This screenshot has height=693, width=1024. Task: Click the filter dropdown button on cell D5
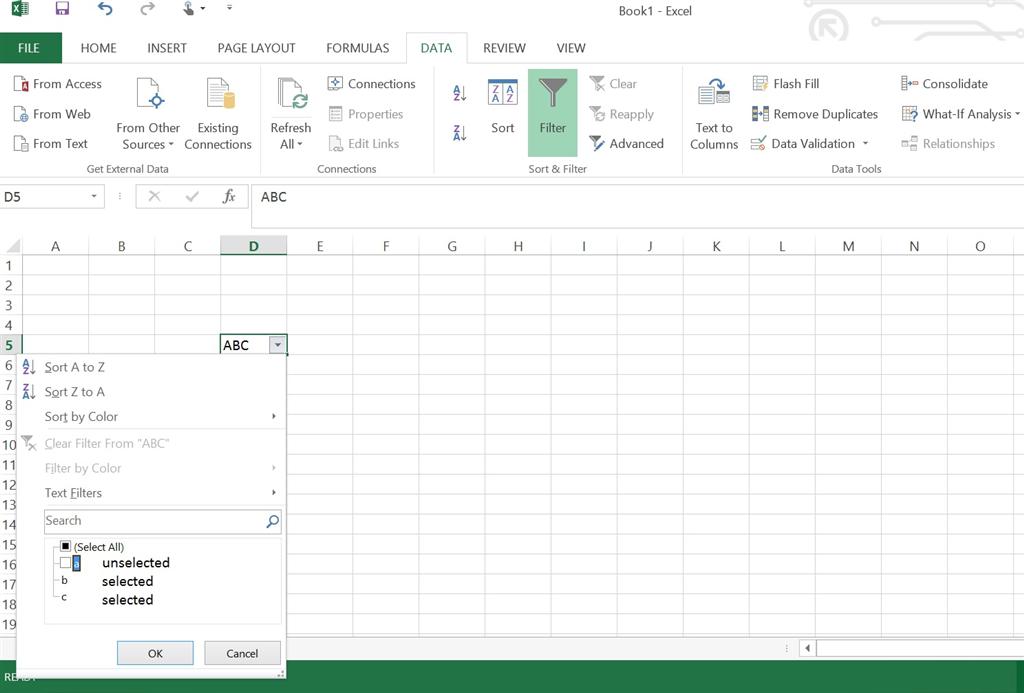[x=278, y=345]
